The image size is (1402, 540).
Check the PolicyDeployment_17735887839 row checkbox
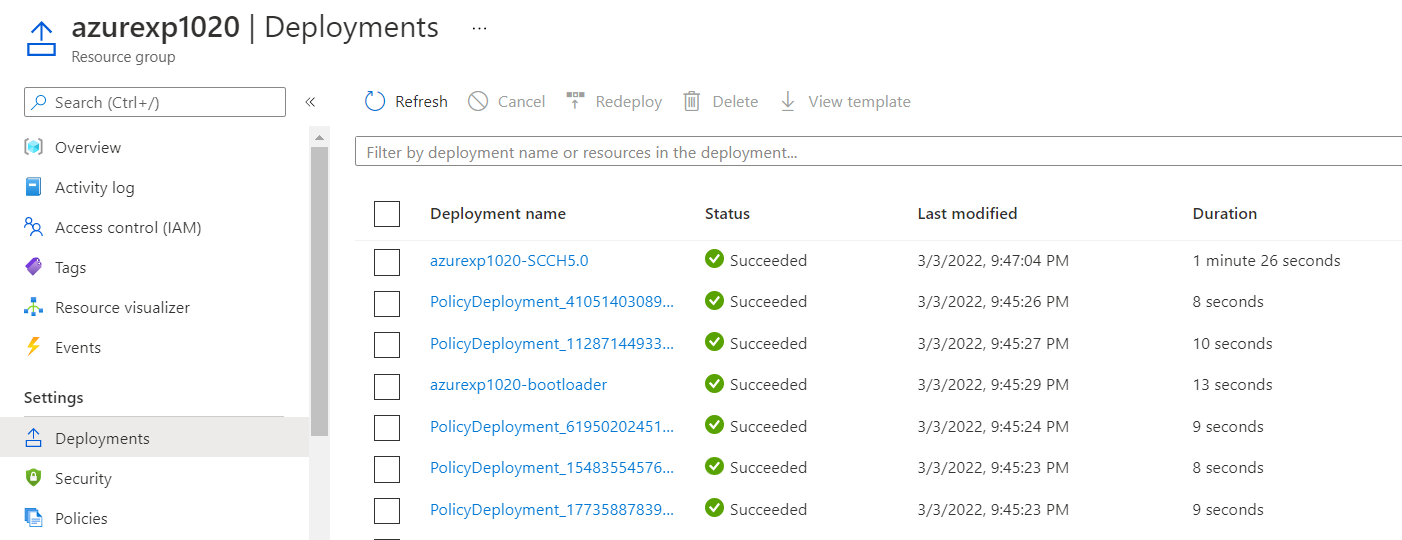point(387,511)
